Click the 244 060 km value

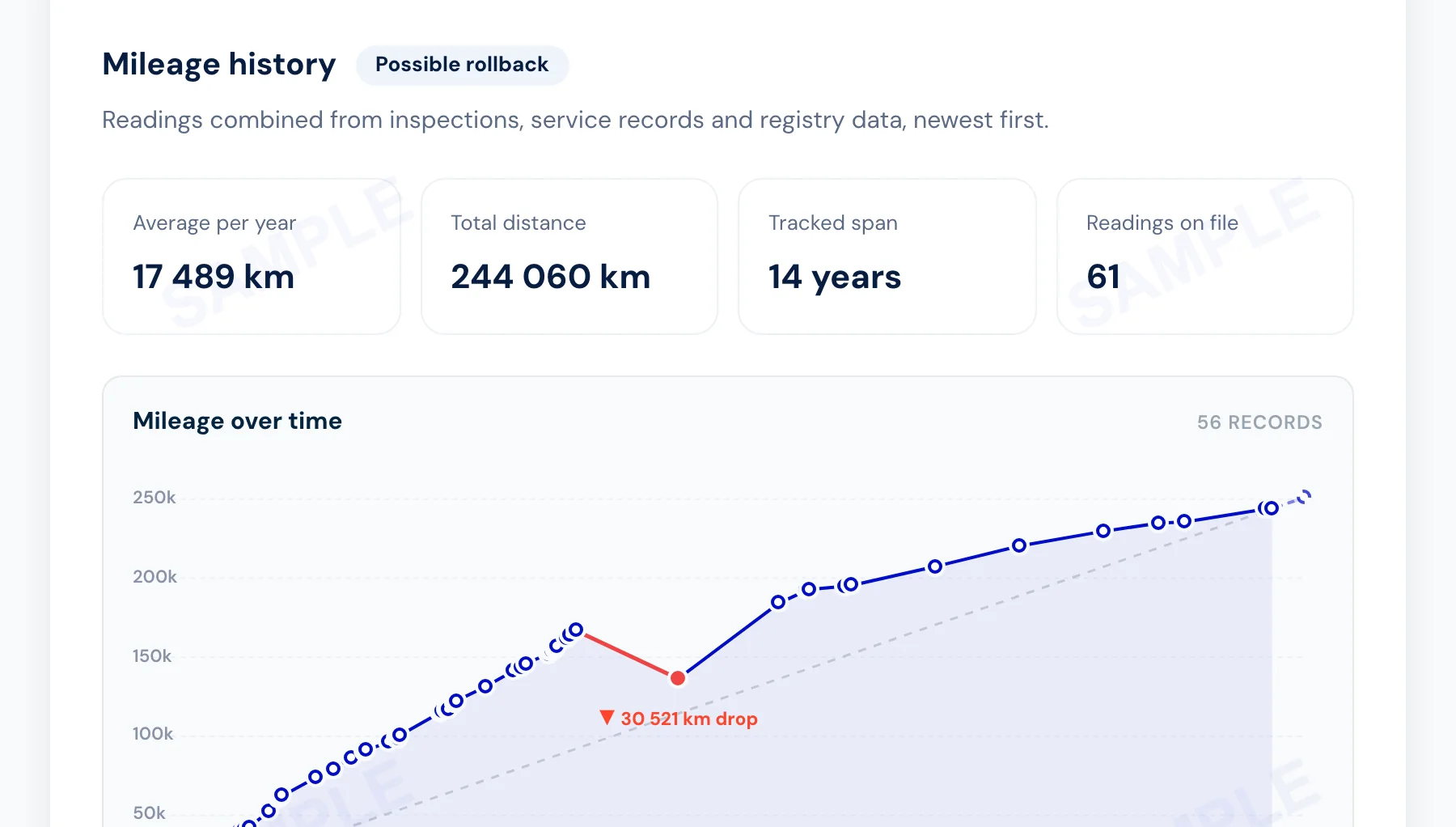click(x=551, y=278)
